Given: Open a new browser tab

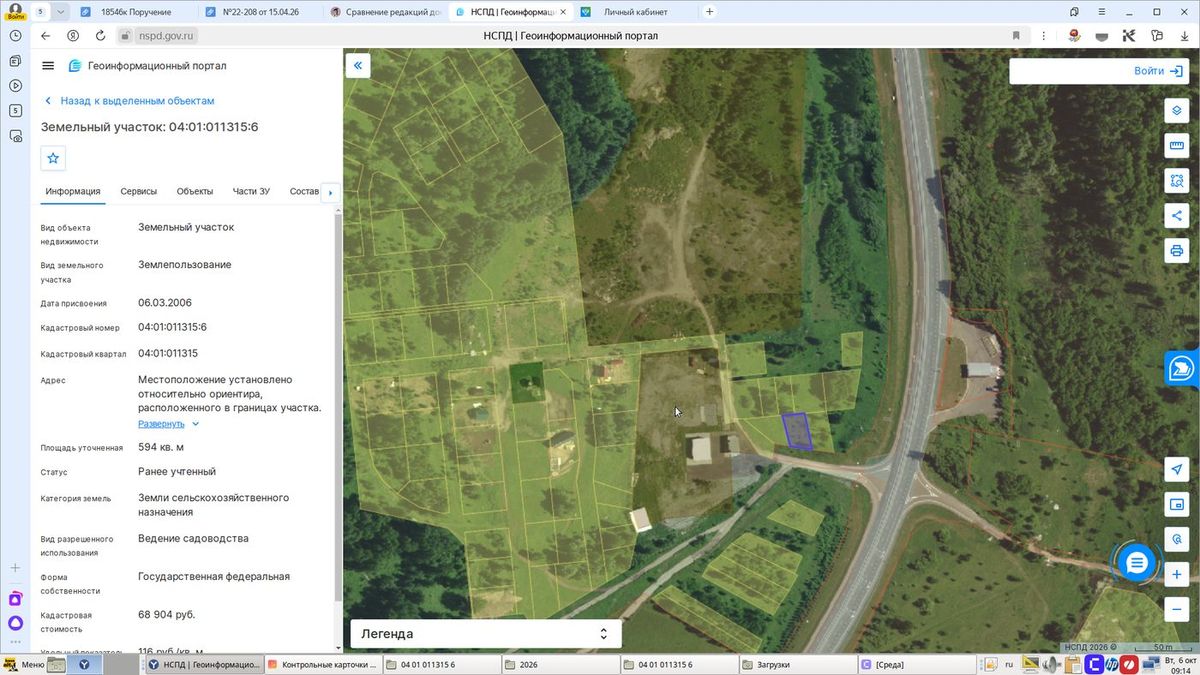Looking at the screenshot, I should pos(710,12).
